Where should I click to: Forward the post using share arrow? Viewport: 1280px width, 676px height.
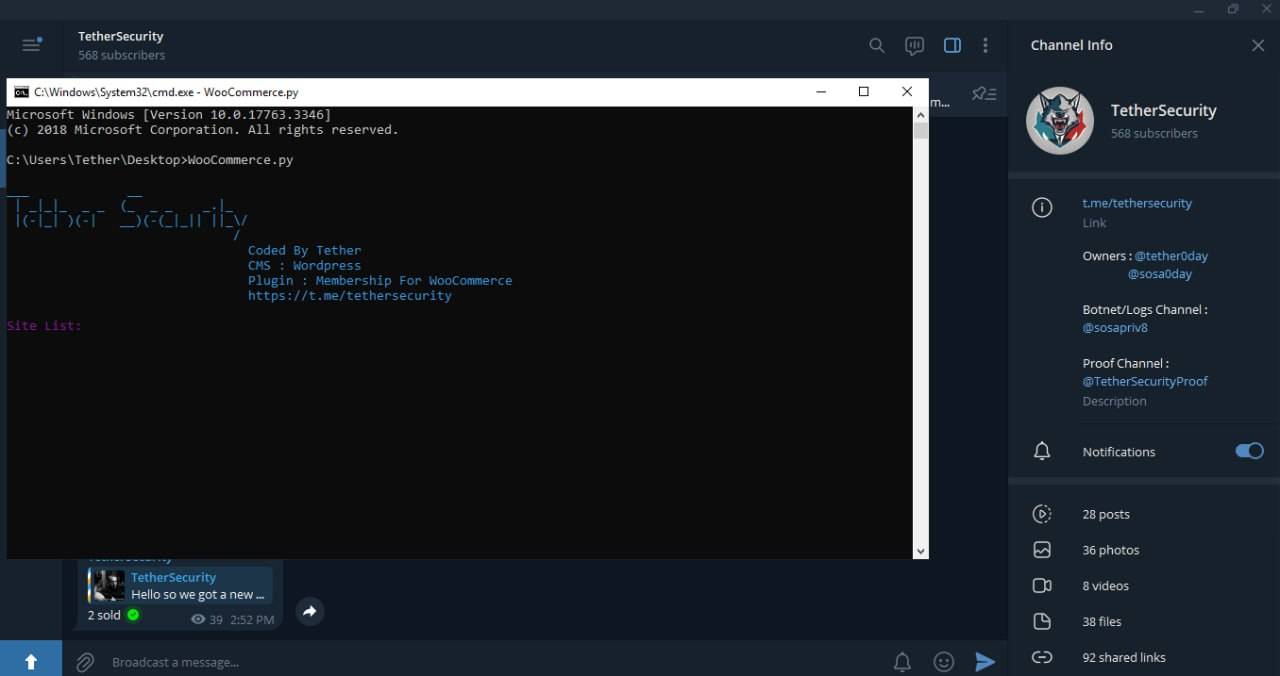point(310,611)
